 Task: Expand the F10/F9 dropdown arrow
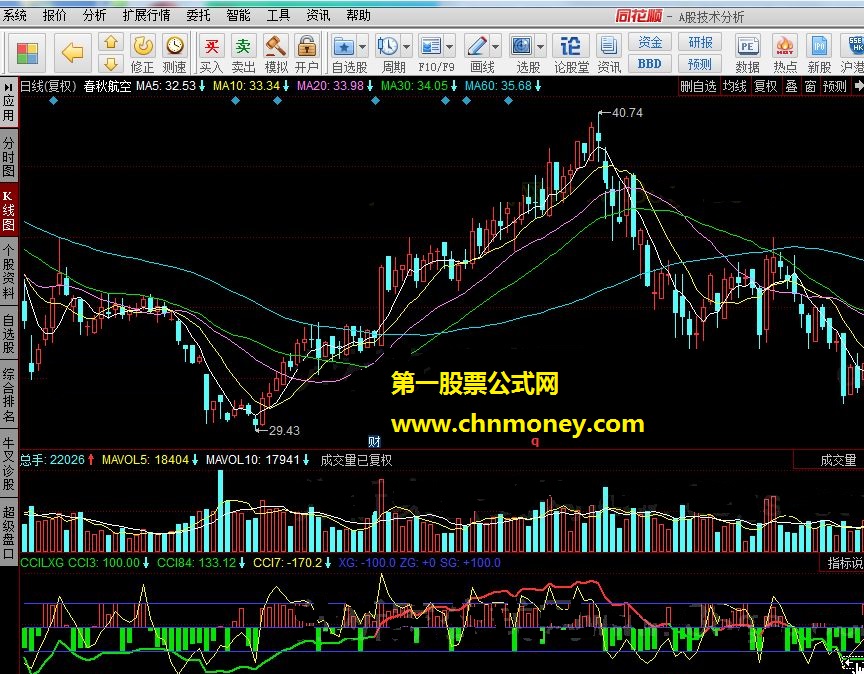tap(449, 47)
